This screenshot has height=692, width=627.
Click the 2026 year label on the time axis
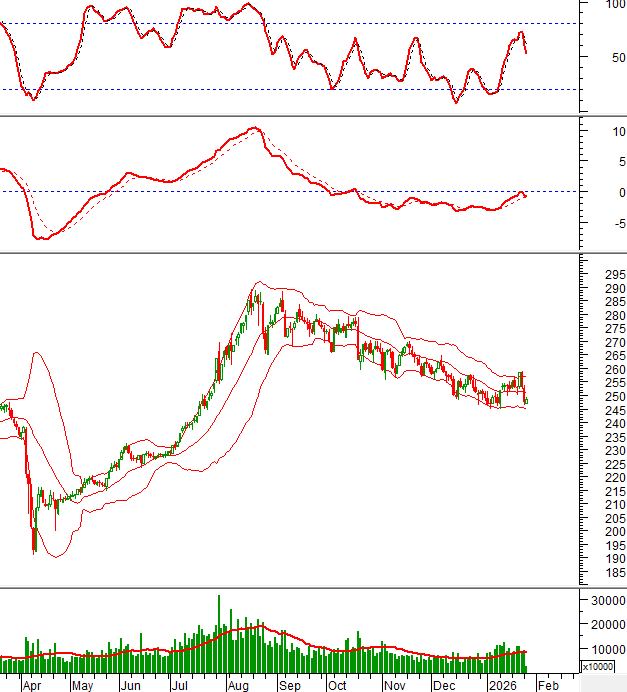pyautogui.click(x=501, y=686)
